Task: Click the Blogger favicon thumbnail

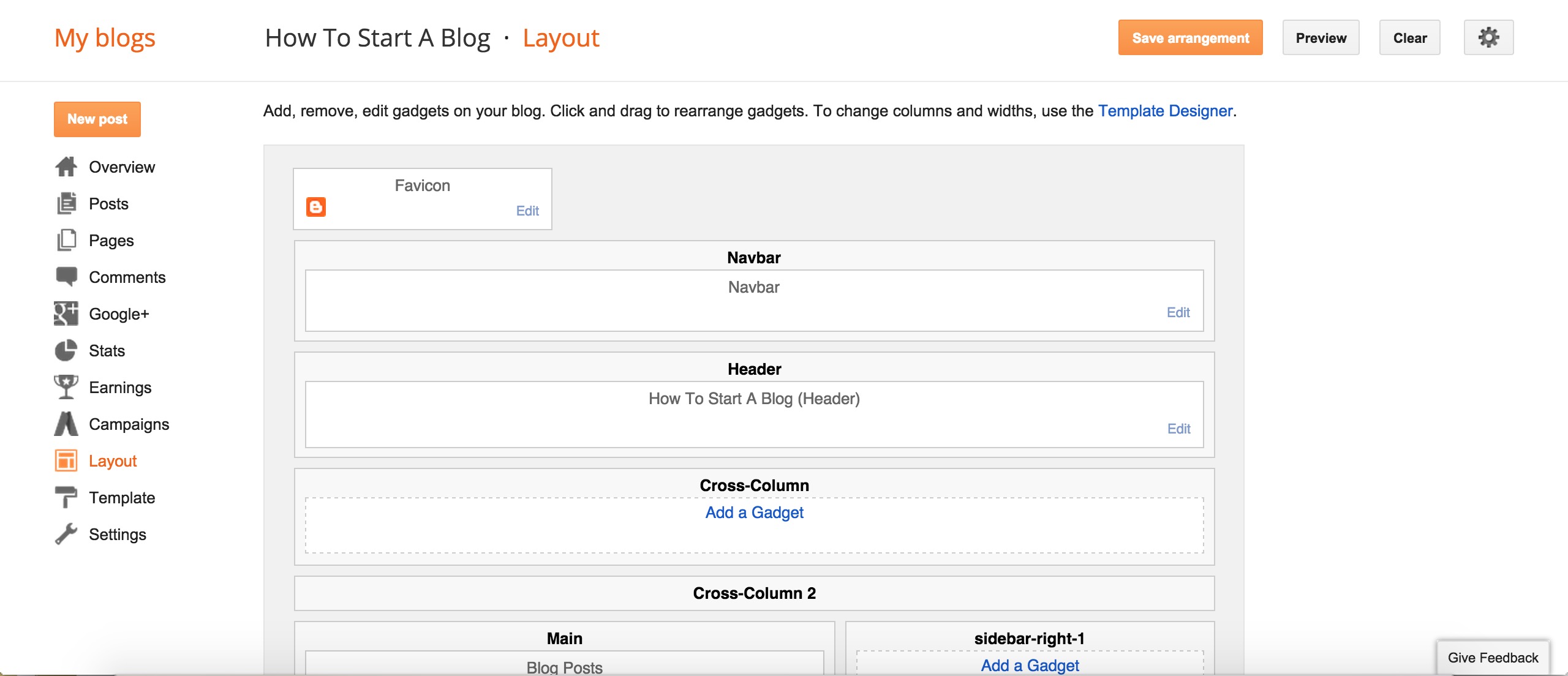Action: pos(316,207)
